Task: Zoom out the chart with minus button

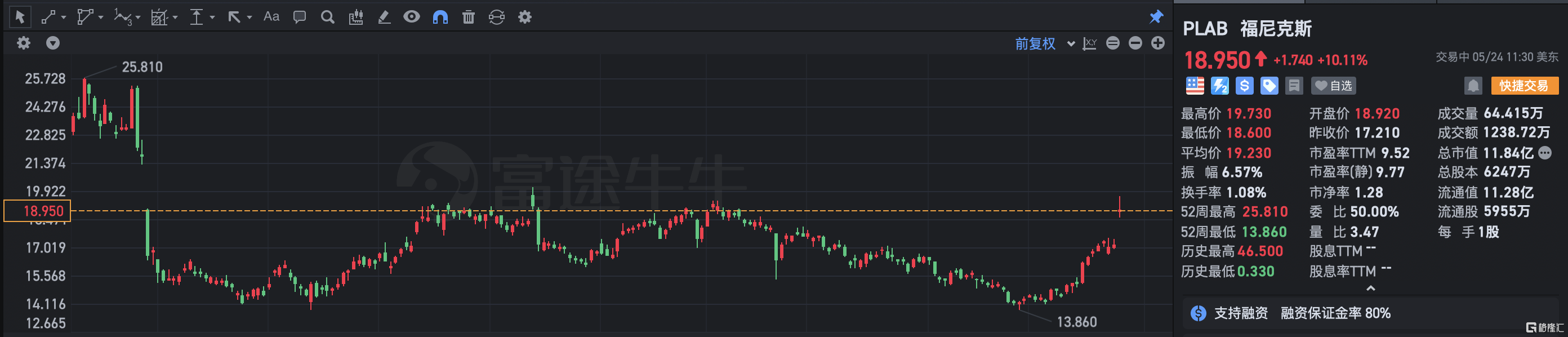Action: pos(1135,43)
